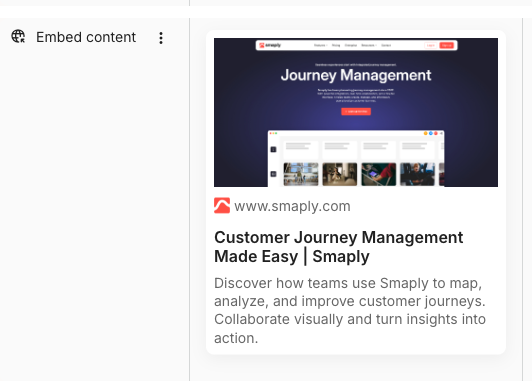This screenshot has width=532, height=381.
Task: Click the globe Embed content icon
Action: 18,36
